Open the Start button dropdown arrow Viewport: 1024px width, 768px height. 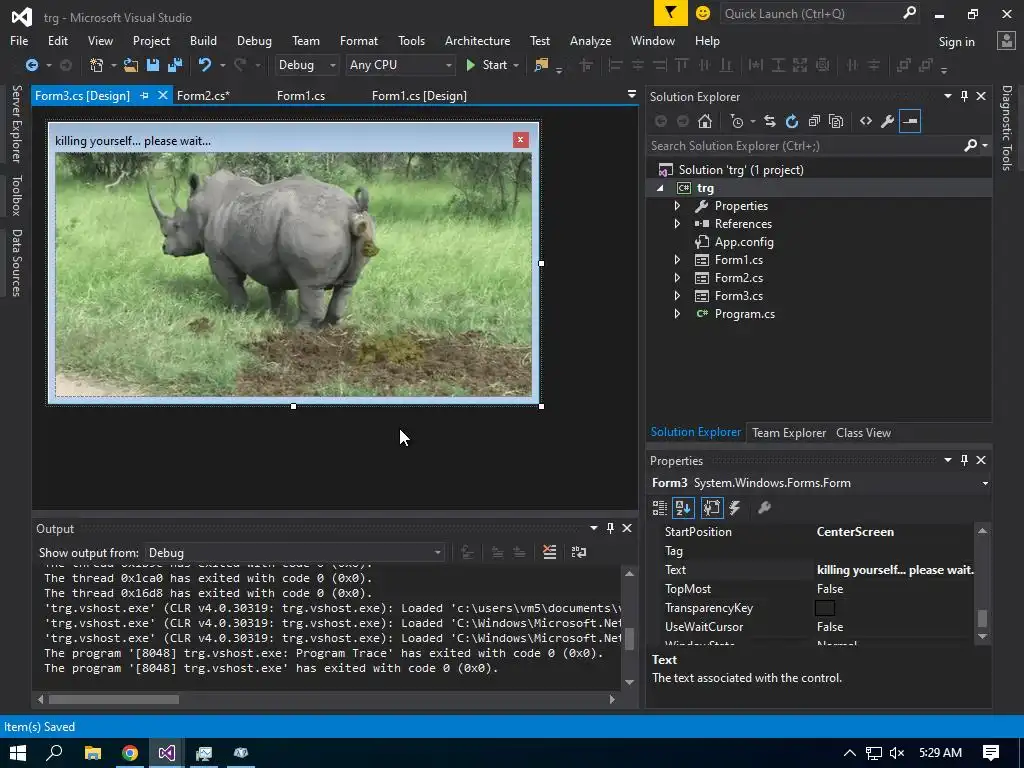click(516, 65)
